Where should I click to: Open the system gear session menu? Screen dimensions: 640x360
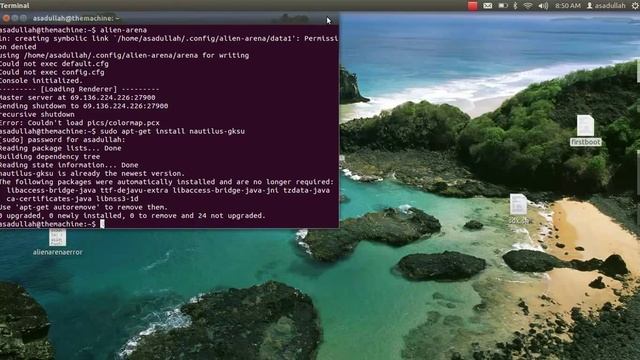tap(636, 6)
